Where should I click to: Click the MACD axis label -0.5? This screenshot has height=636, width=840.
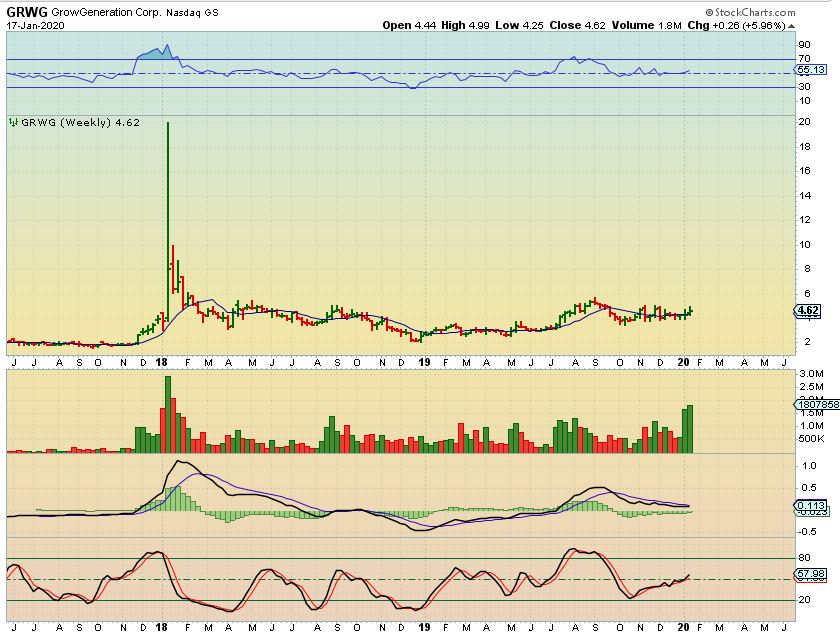[808, 532]
